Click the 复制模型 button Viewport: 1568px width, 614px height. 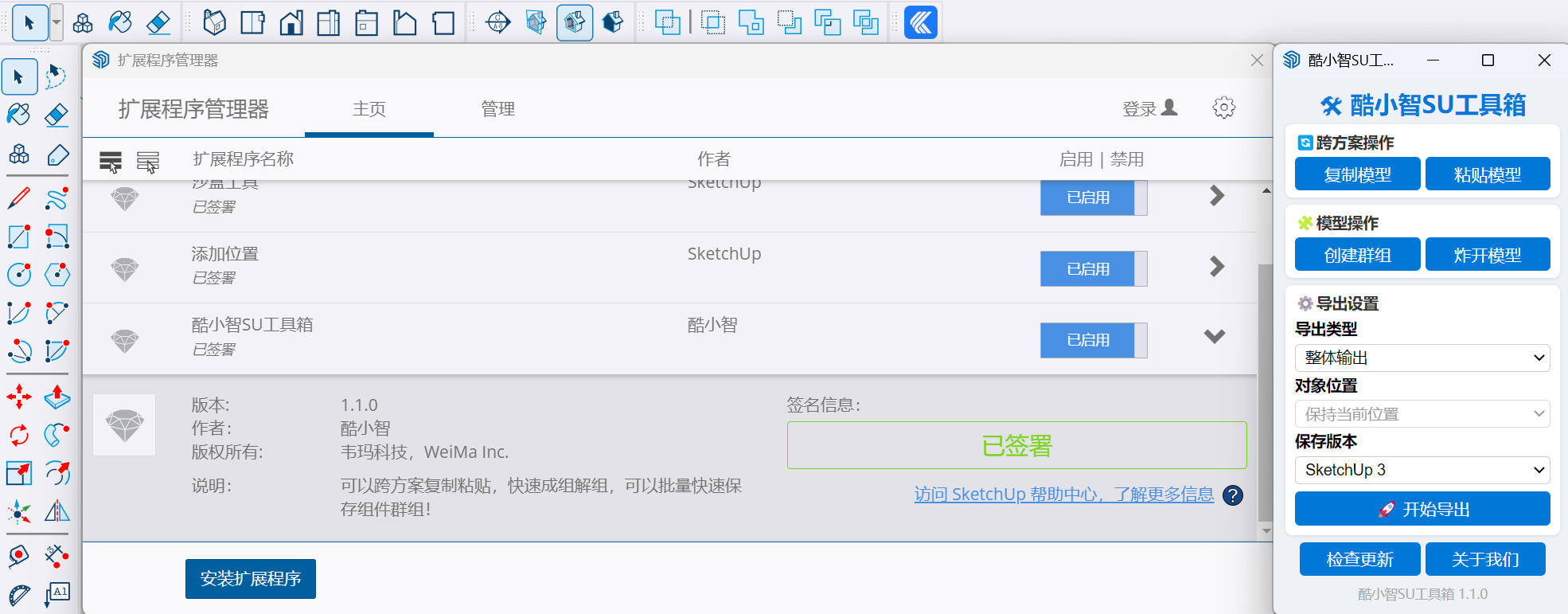(1357, 174)
